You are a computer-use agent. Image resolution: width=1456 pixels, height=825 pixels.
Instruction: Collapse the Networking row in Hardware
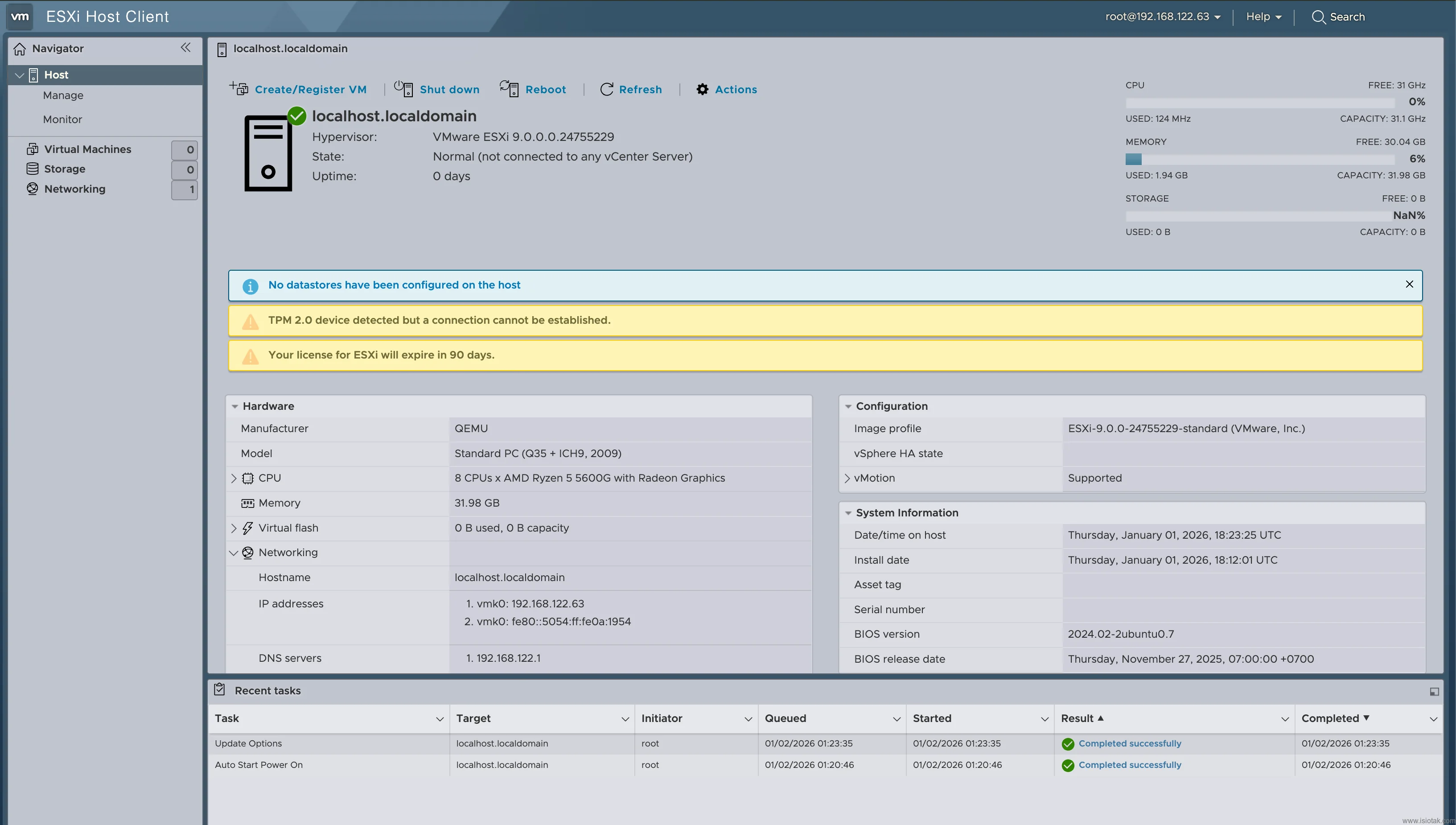(233, 553)
